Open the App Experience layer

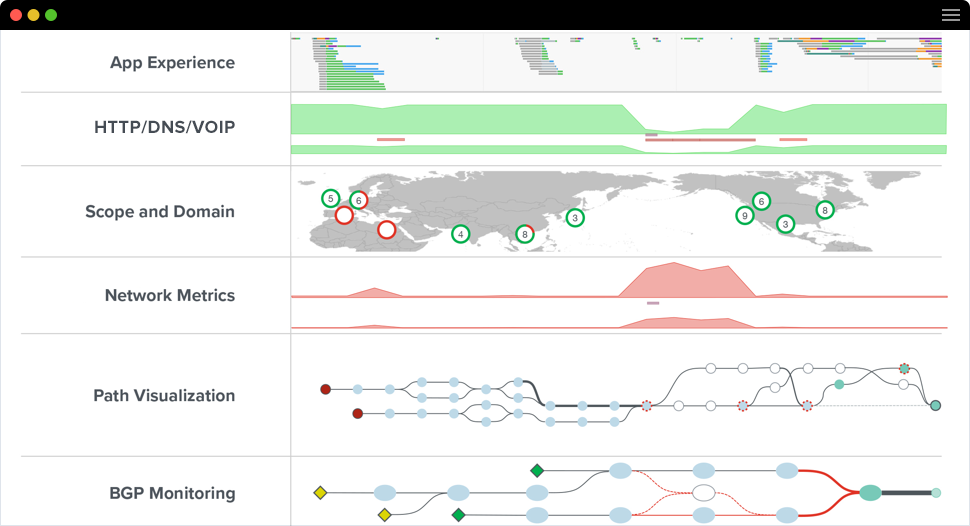[x=172, y=62]
